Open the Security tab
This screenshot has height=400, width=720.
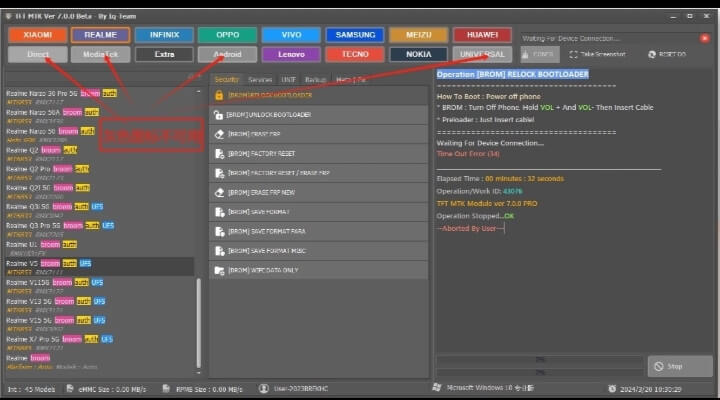(x=227, y=79)
